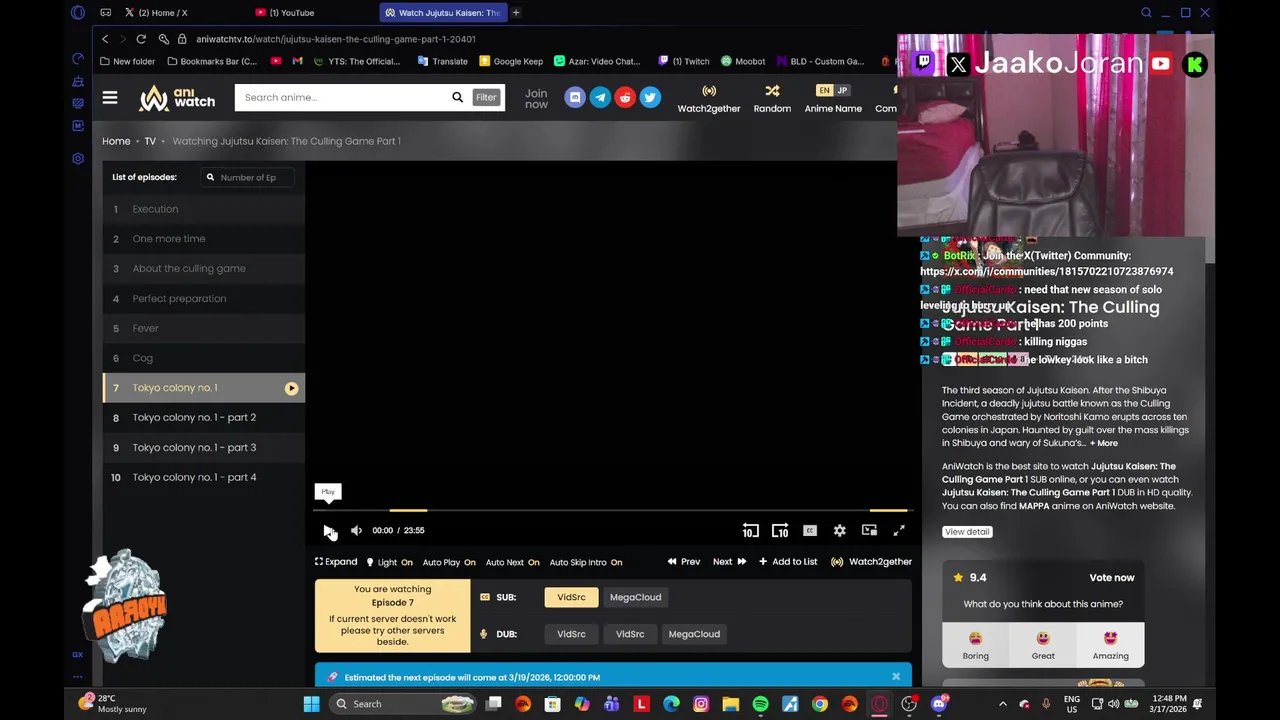Skip forward 10 seconds
This screenshot has height=720, width=1280.
(780, 531)
